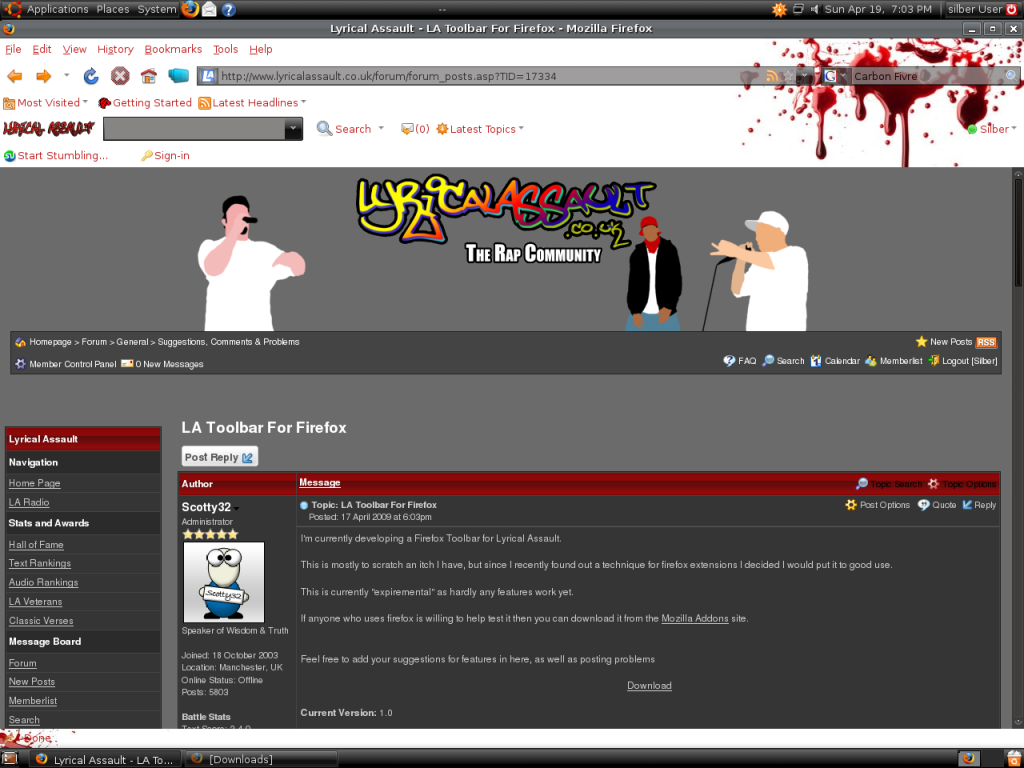The image size is (1024, 768).
Task: Click the Lyrical Assault toolbar logo
Action: tap(48, 129)
